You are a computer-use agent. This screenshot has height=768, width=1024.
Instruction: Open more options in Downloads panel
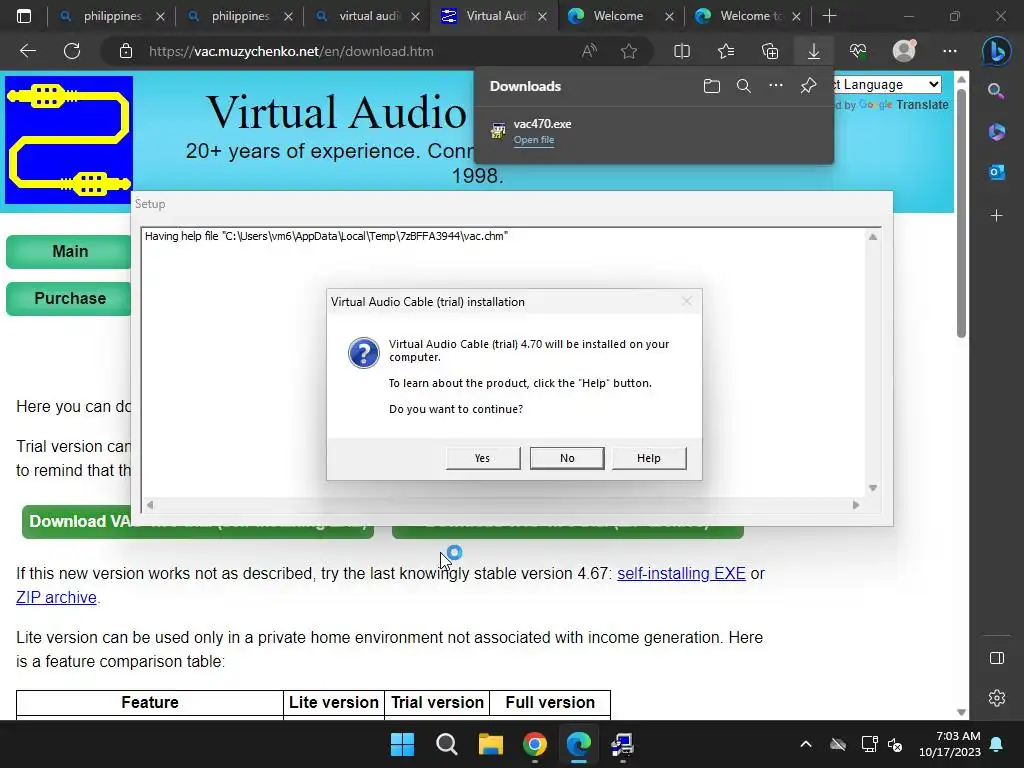(x=775, y=86)
